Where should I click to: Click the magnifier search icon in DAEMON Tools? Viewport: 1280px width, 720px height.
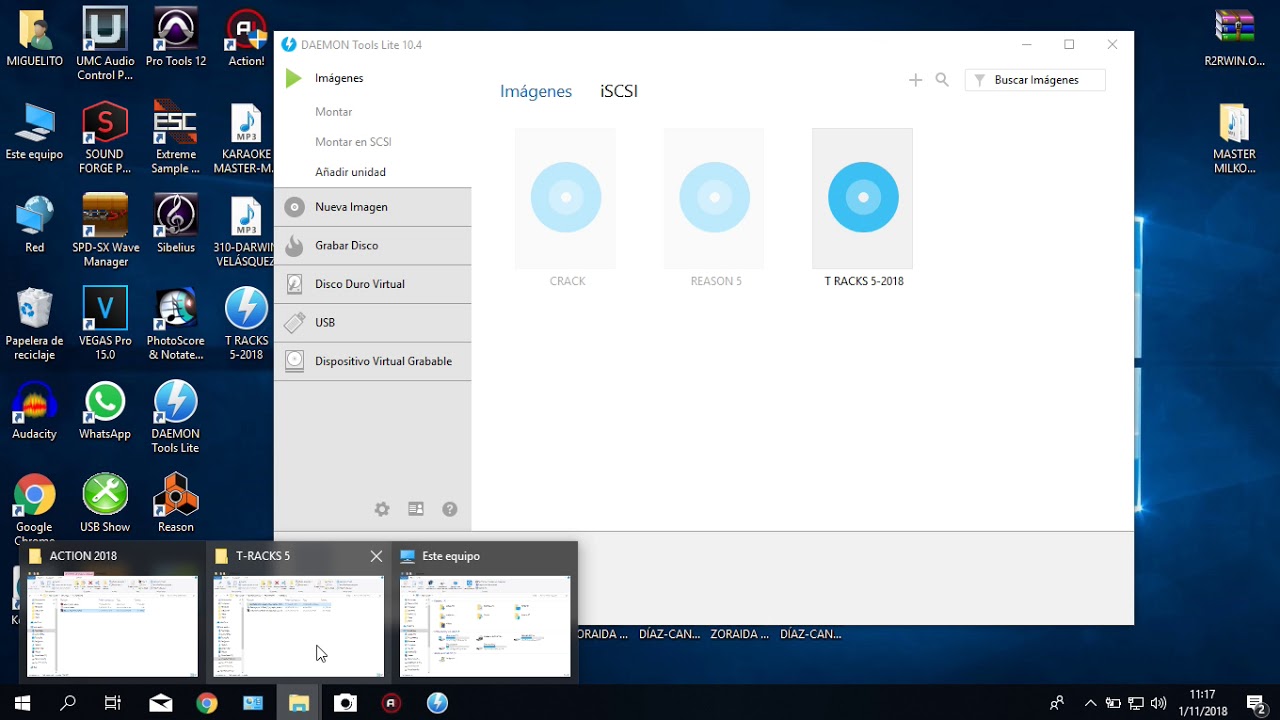[x=942, y=80]
